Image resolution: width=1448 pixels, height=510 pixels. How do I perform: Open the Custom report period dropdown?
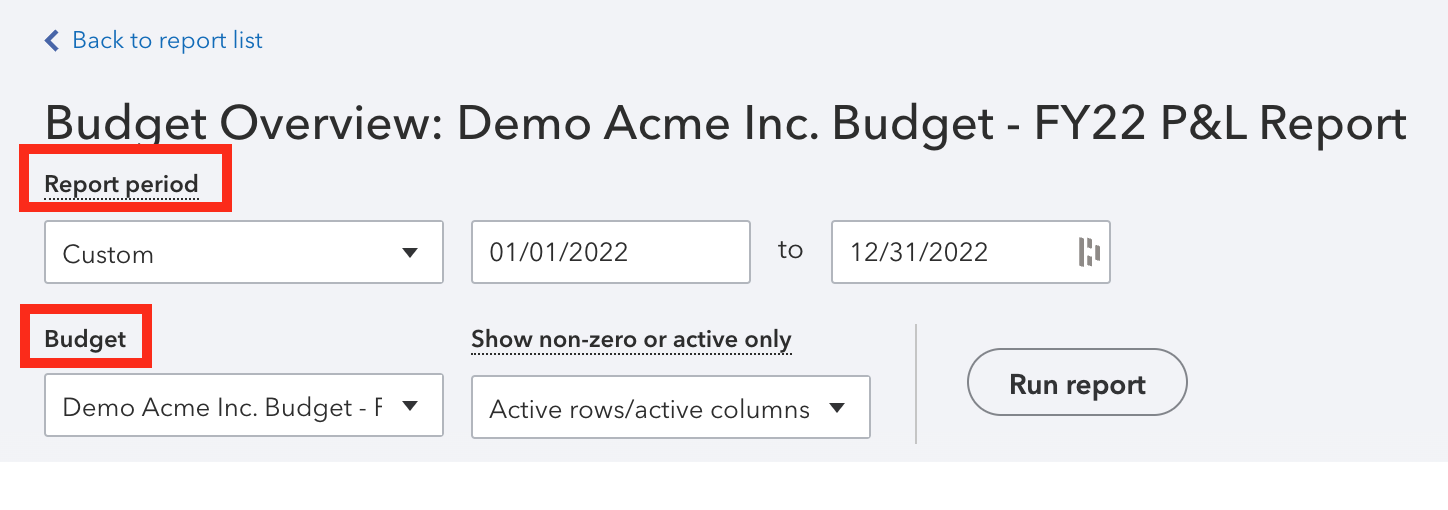coord(244,253)
